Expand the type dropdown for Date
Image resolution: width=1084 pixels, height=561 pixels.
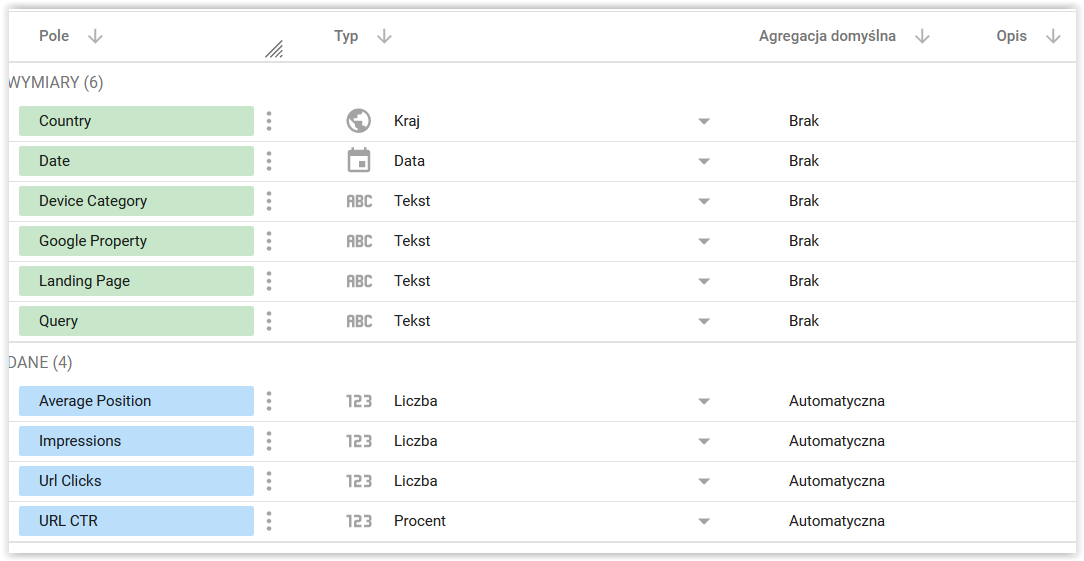704,162
